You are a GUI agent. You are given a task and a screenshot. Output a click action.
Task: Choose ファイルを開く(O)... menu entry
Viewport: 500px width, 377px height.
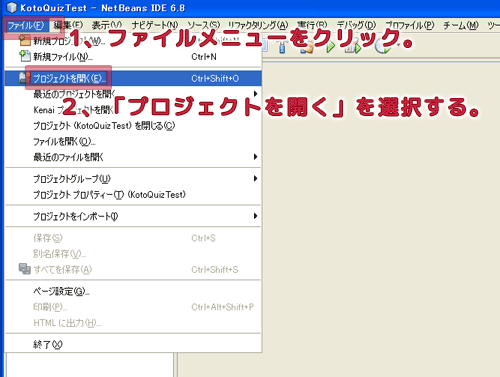tap(133, 141)
